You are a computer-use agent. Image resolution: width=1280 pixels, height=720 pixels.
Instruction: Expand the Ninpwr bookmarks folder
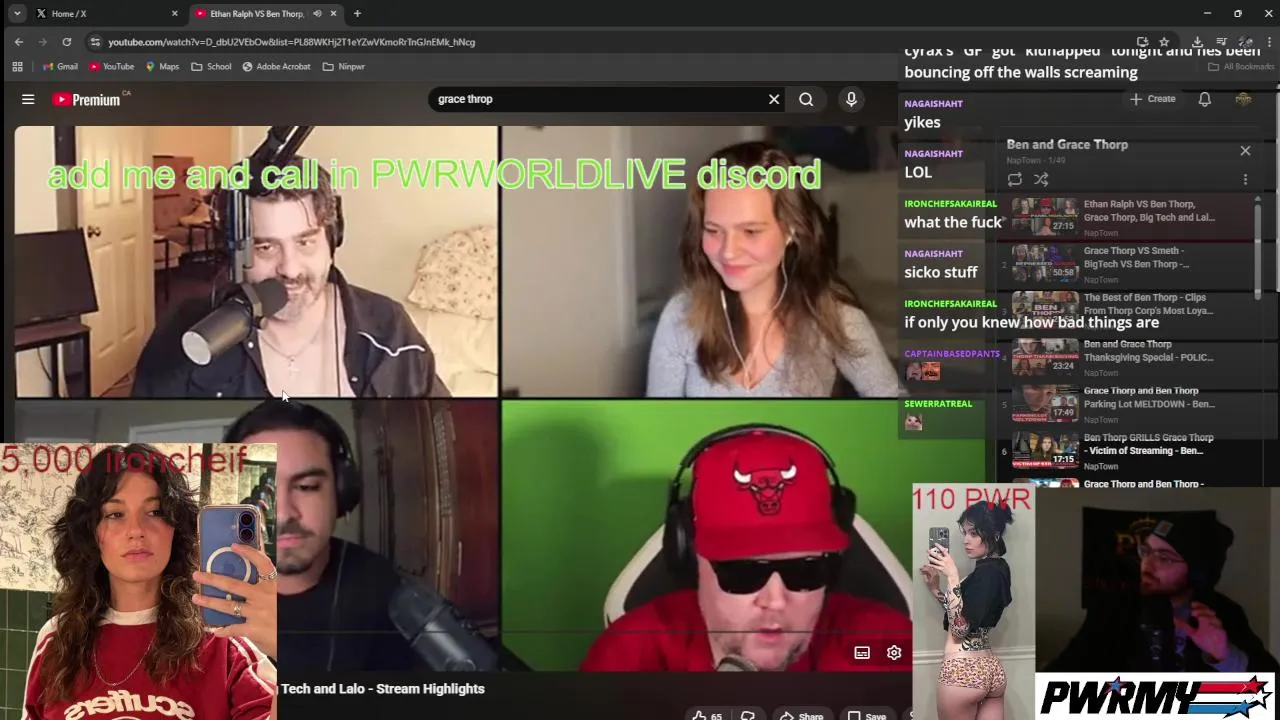[x=343, y=66]
